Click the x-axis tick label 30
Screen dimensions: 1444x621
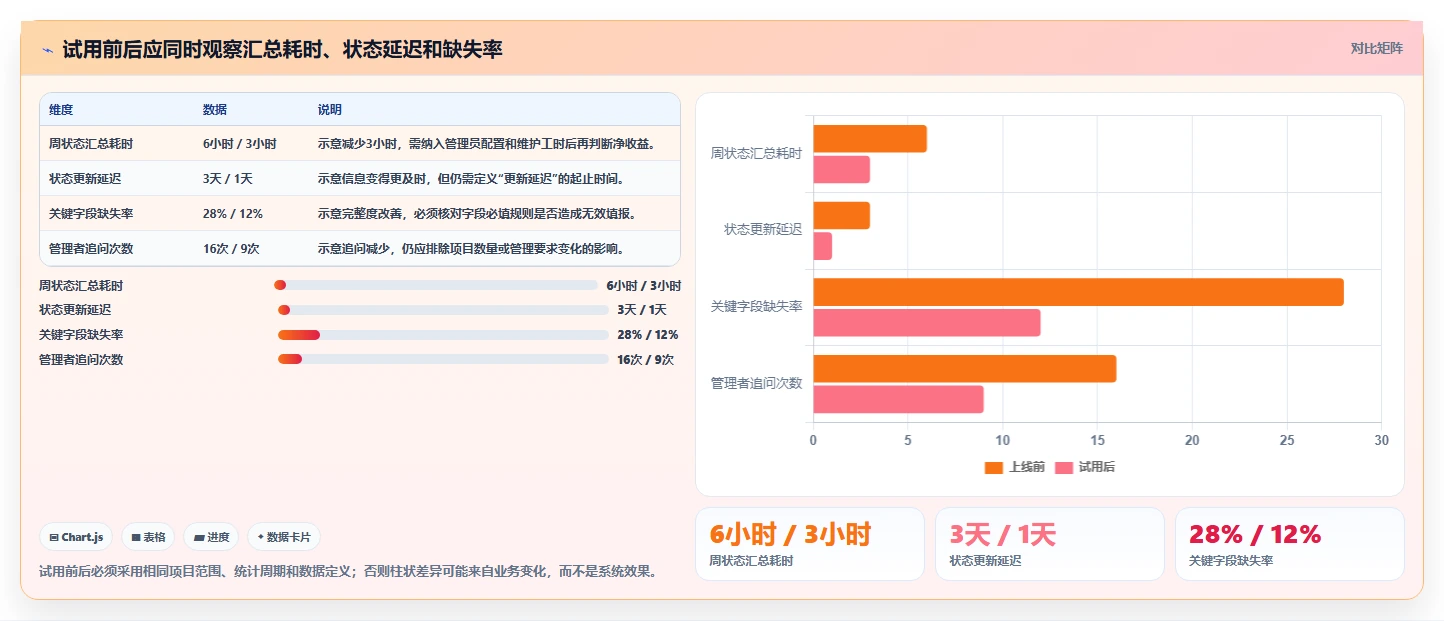point(1381,440)
